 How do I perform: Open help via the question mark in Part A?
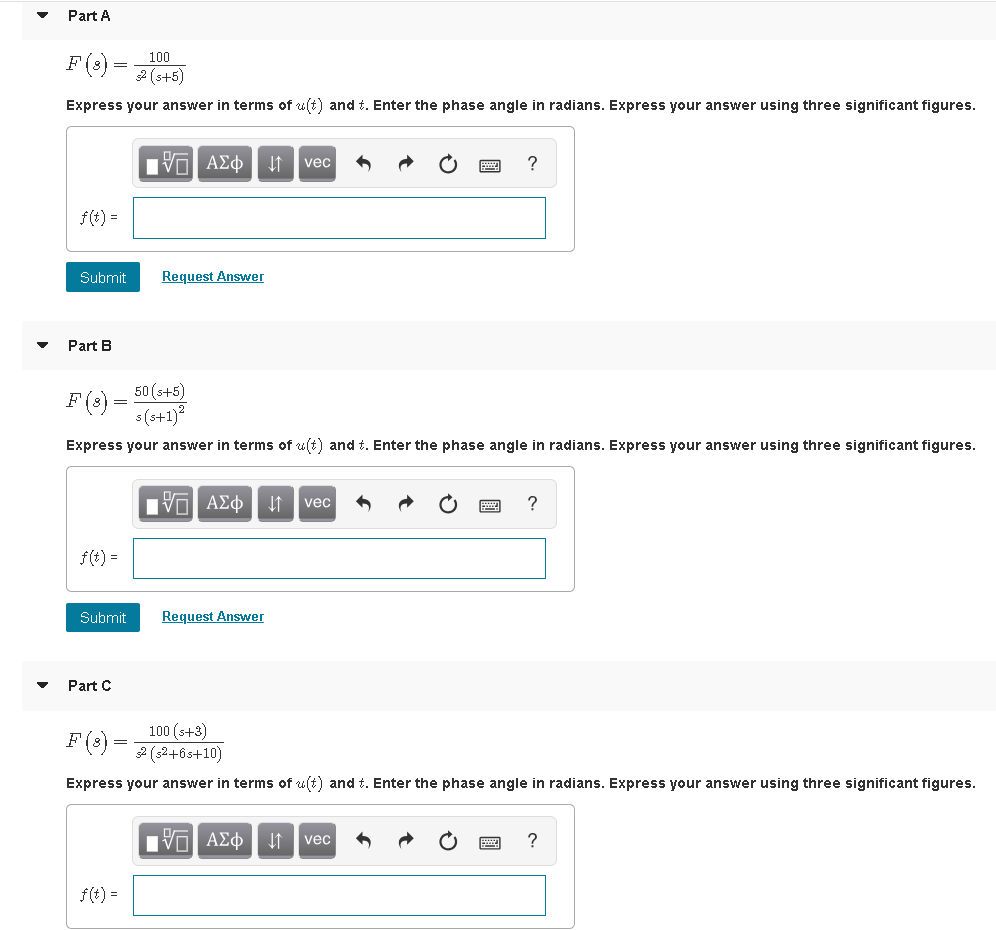pos(532,163)
